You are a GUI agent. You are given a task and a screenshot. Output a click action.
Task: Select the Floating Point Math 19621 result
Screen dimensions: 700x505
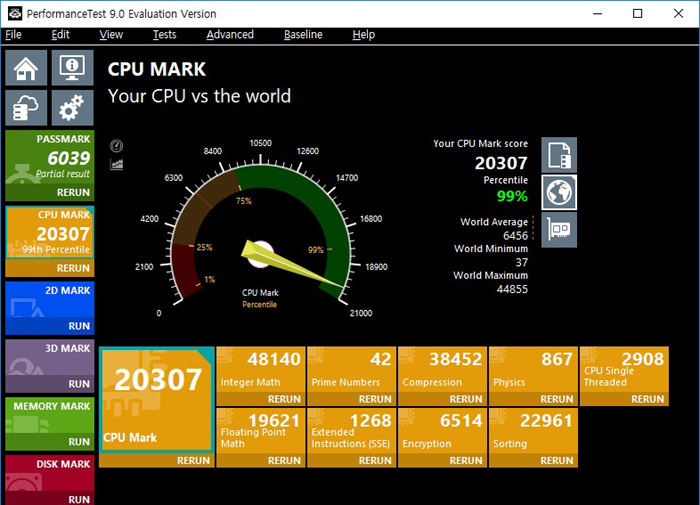261,431
